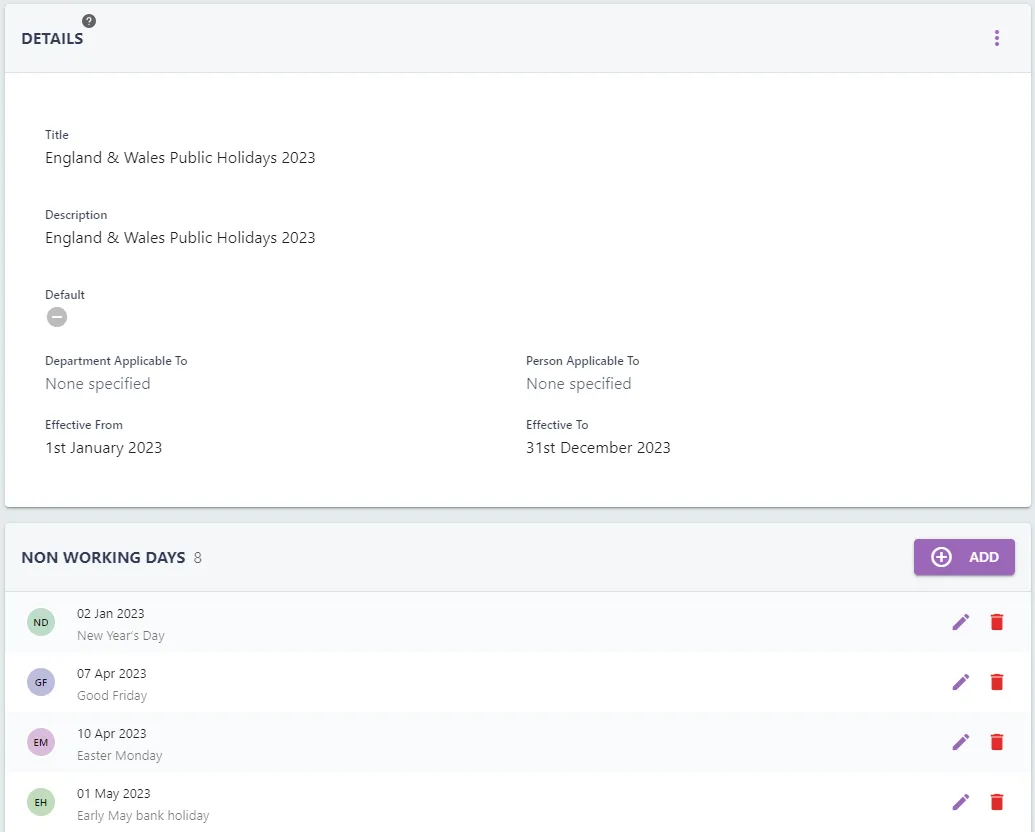The width and height of the screenshot is (1035, 832).
Task: Select the 10 Apr 2023 date text
Action: pyautogui.click(x=112, y=734)
